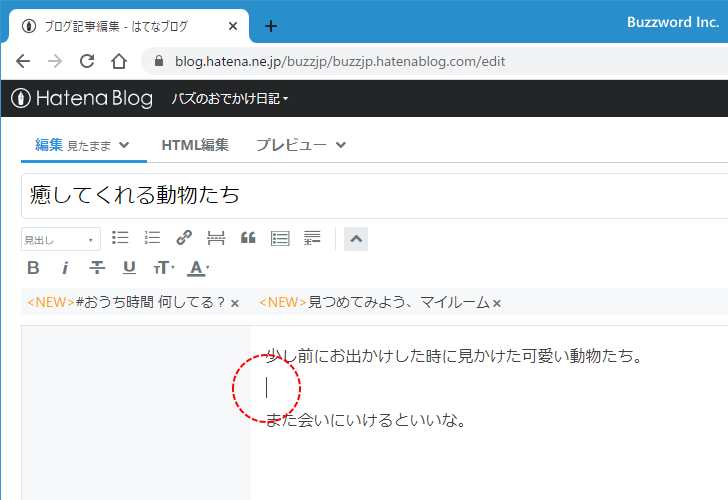This screenshot has width=728, height=500.
Task: Open a new browser tab with plus
Action: (271, 26)
